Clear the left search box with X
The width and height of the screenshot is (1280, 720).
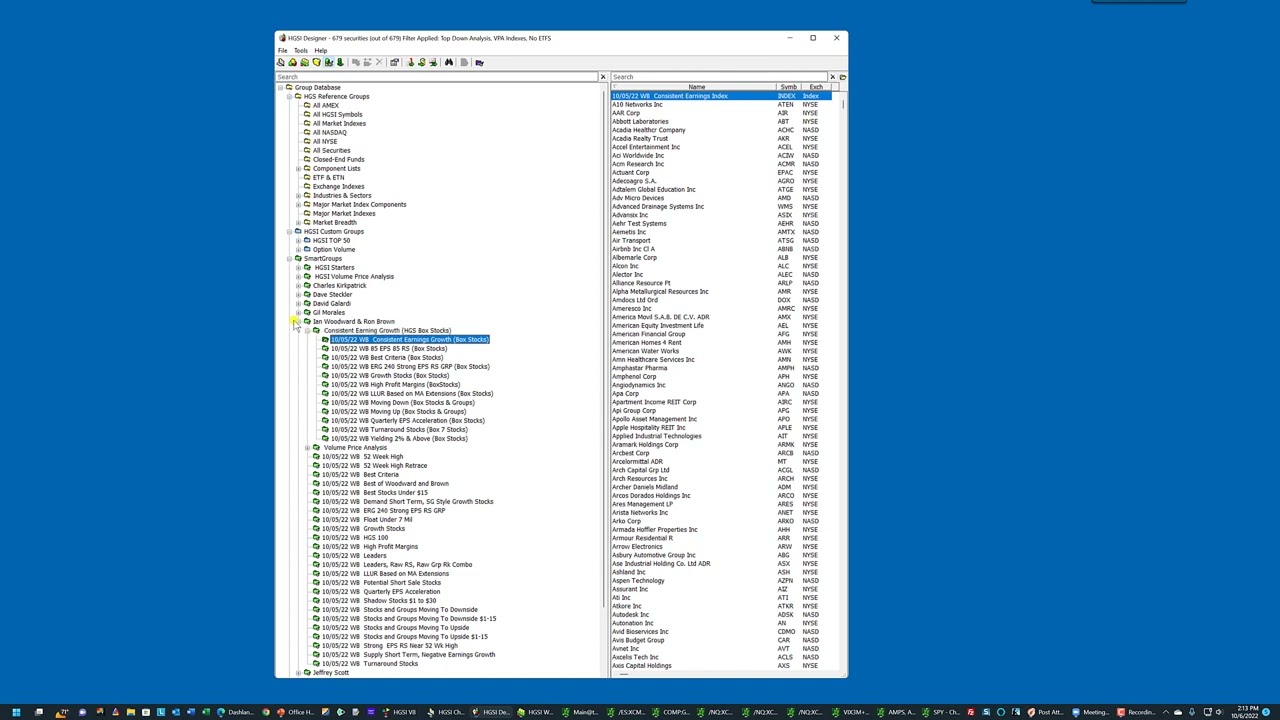[x=602, y=77]
